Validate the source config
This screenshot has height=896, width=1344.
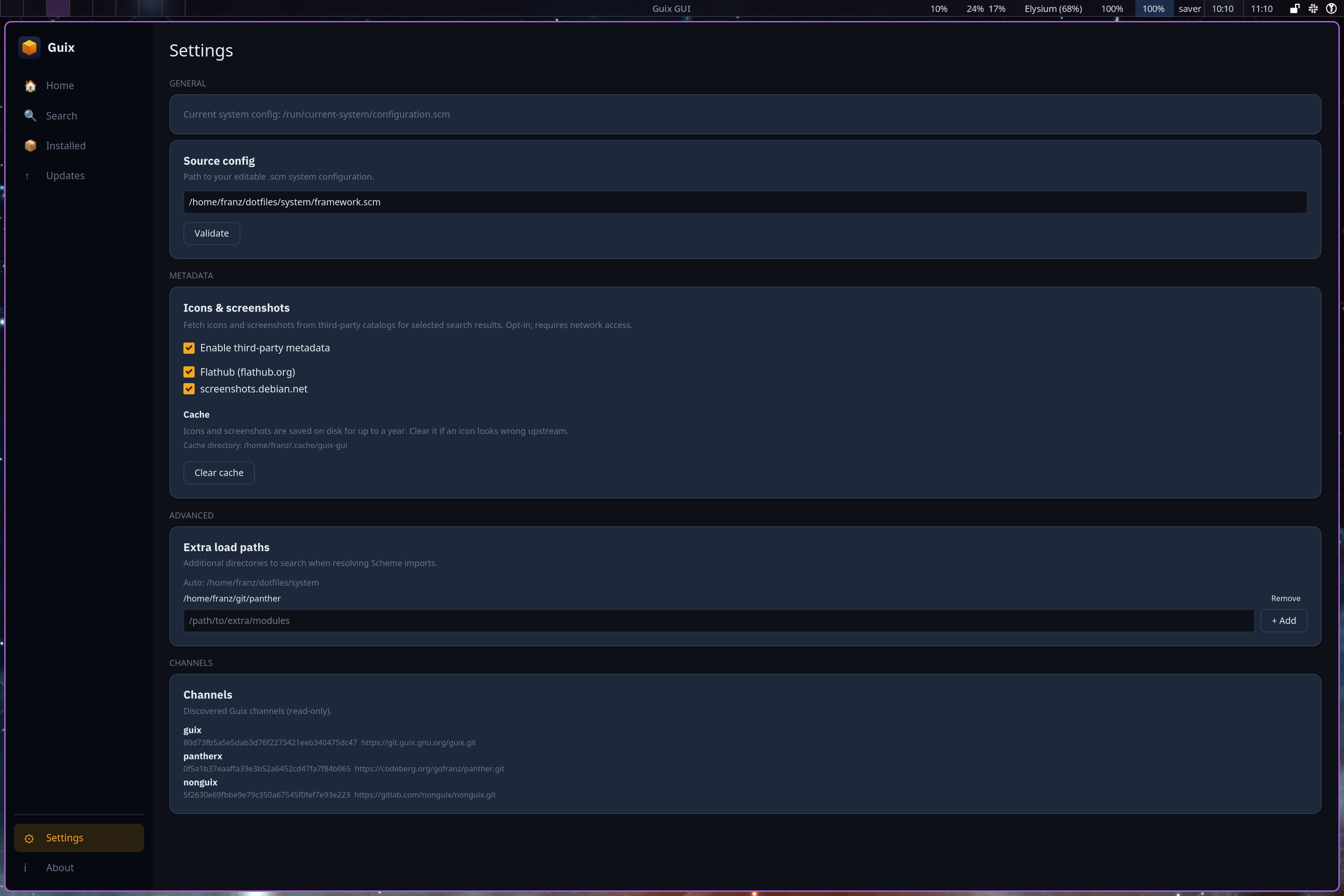(x=211, y=233)
